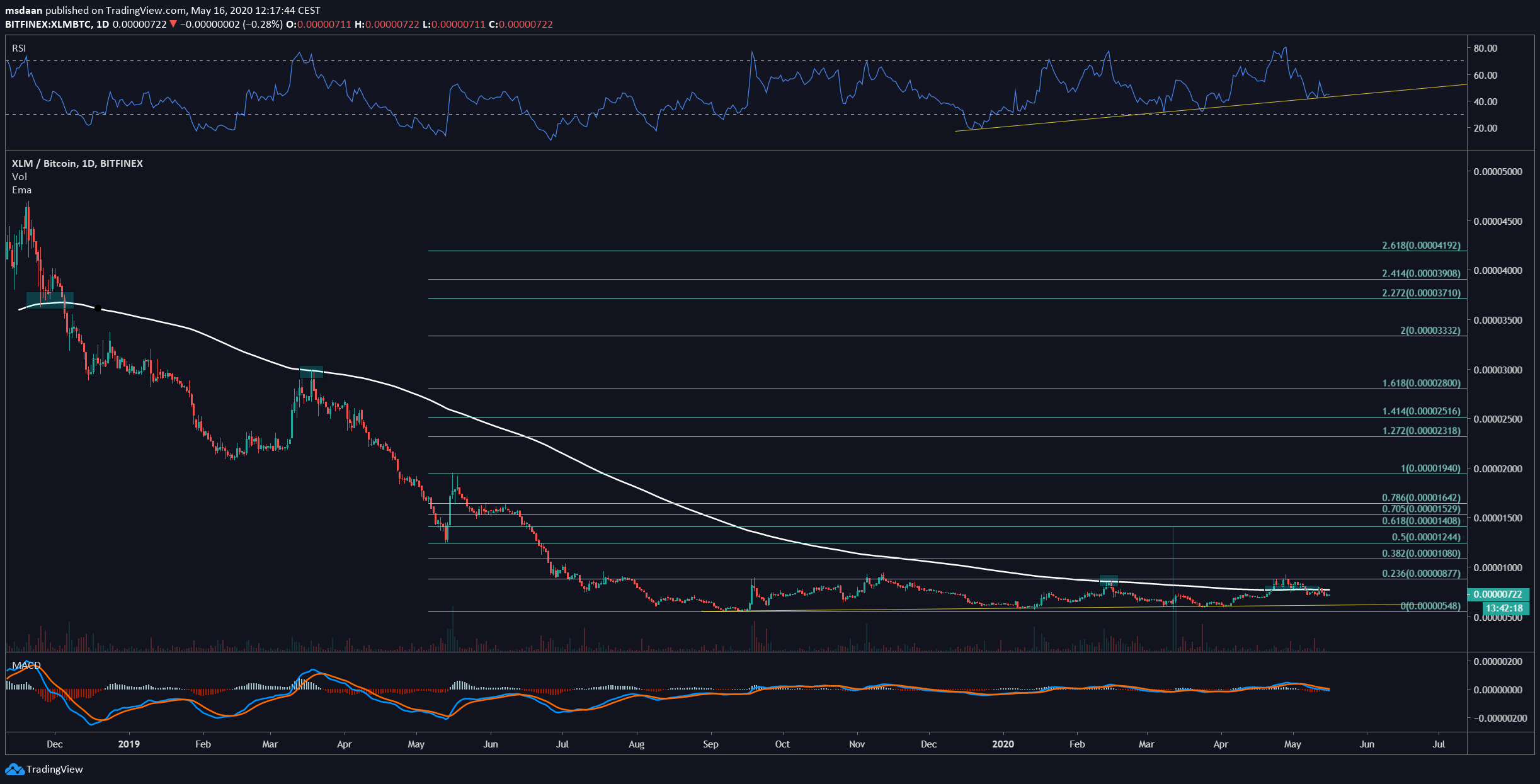The width and height of the screenshot is (1540, 784).
Task: Click the 80.00 level on RSI scale
Action: pos(1485,48)
